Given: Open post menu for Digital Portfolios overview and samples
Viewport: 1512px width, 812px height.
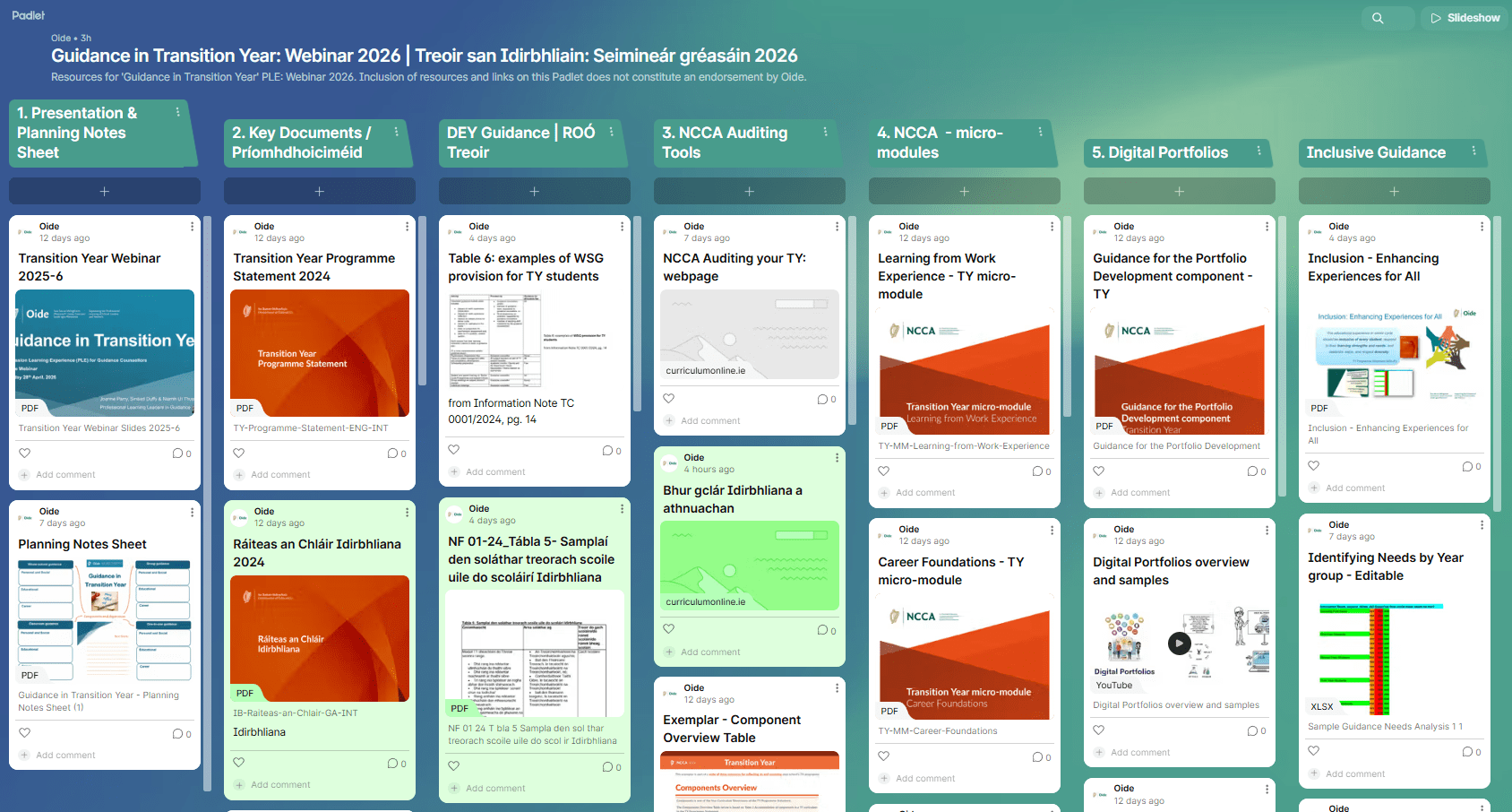Looking at the screenshot, I should (1267, 530).
